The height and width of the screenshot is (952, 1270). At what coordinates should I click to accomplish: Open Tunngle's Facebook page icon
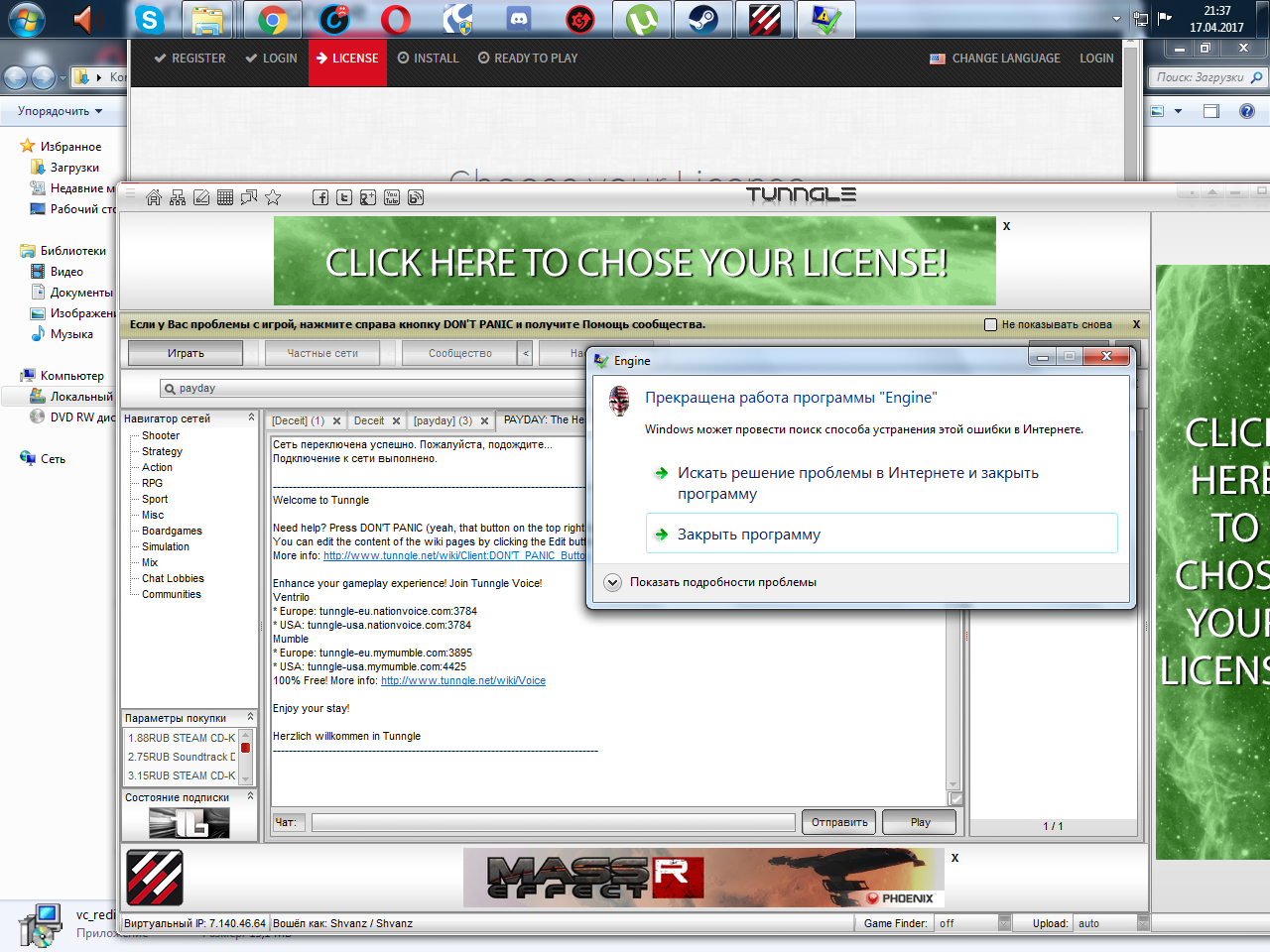click(320, 197)
